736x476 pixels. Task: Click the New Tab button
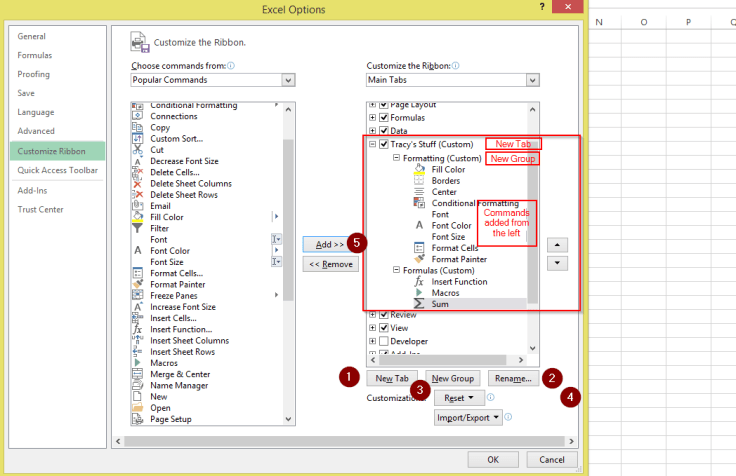pyautogui.click(x=392, y=379)
